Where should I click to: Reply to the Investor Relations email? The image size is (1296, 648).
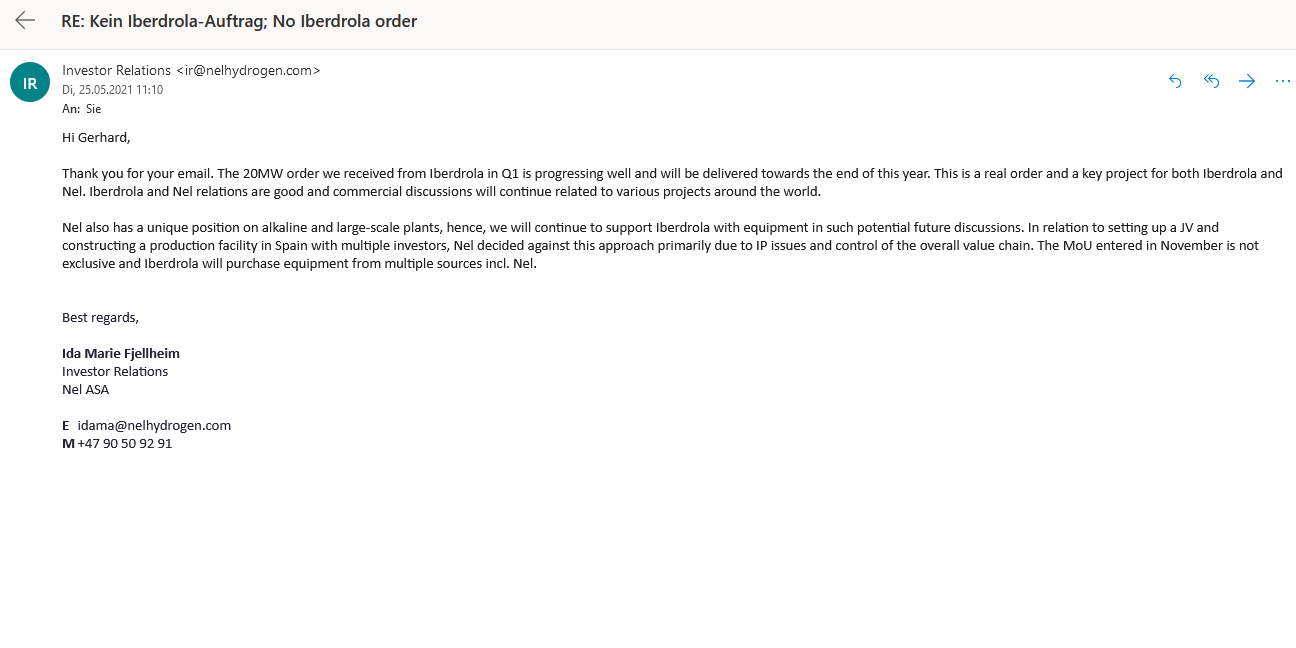1175,81
